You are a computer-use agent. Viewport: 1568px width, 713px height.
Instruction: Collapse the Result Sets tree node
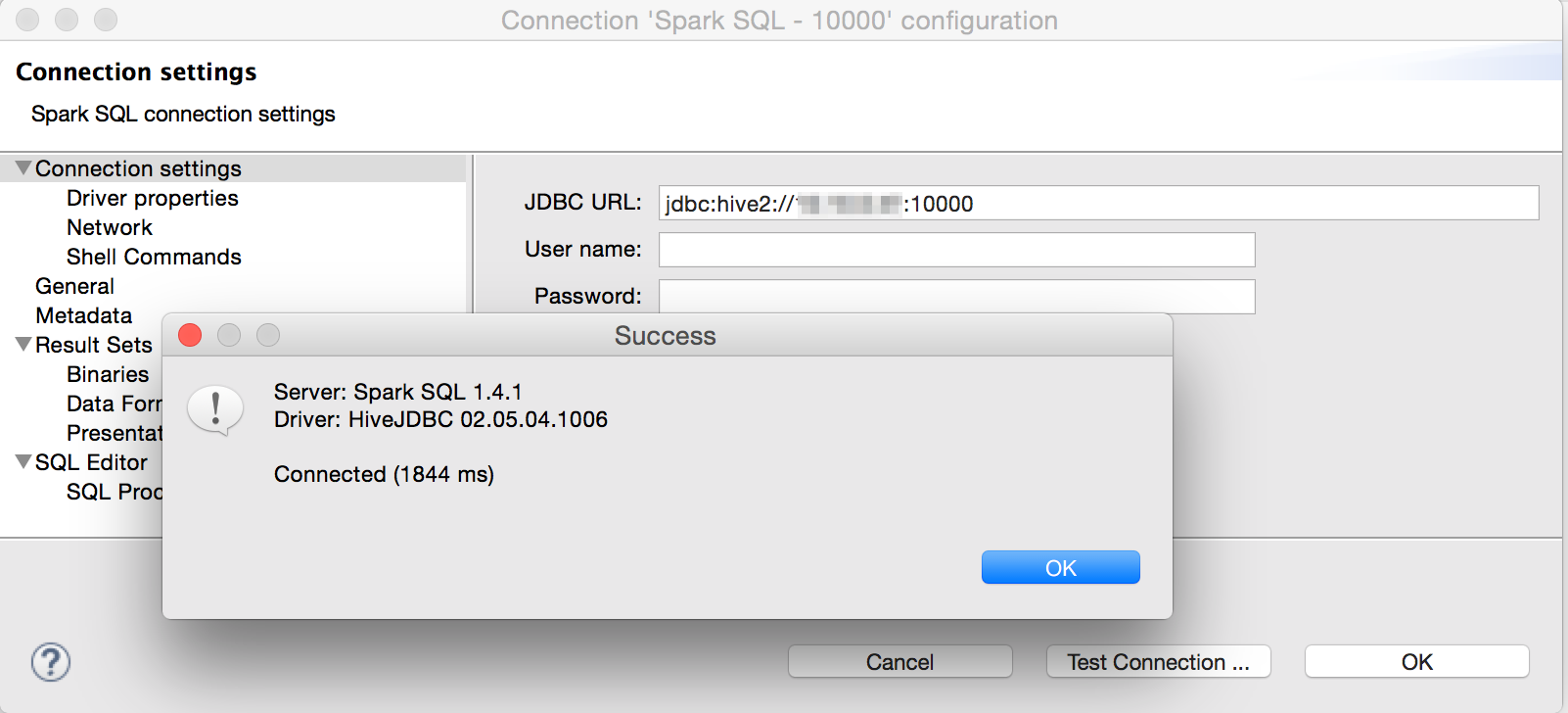23,345
